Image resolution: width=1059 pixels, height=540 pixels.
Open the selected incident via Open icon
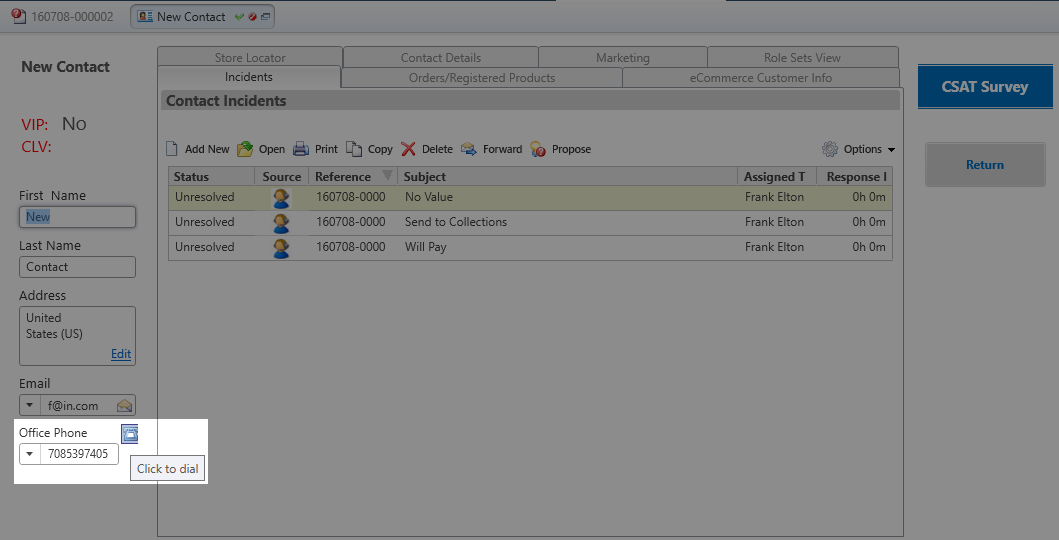click(245, 149)
